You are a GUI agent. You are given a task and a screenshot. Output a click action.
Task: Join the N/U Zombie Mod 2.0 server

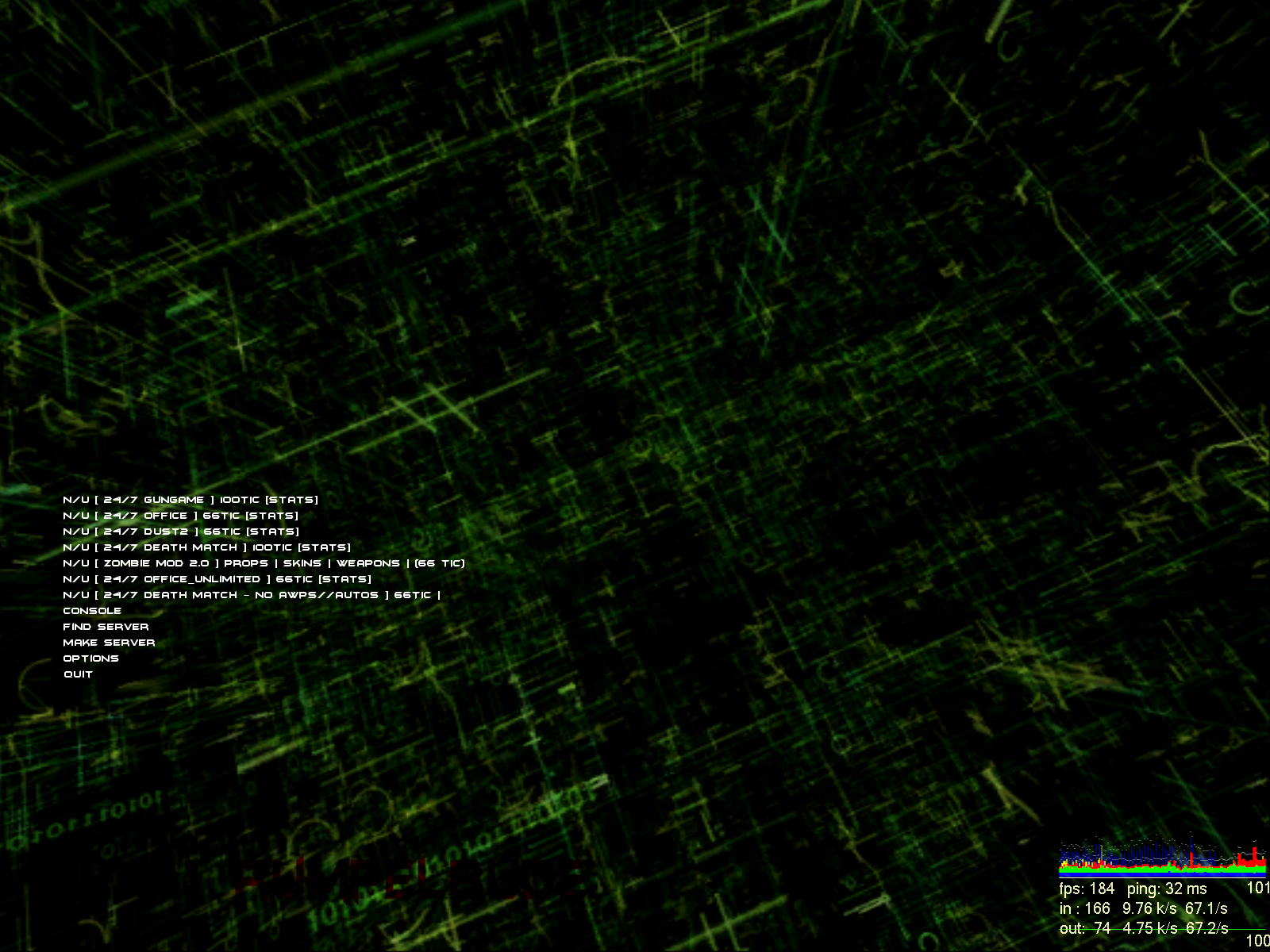264,563
